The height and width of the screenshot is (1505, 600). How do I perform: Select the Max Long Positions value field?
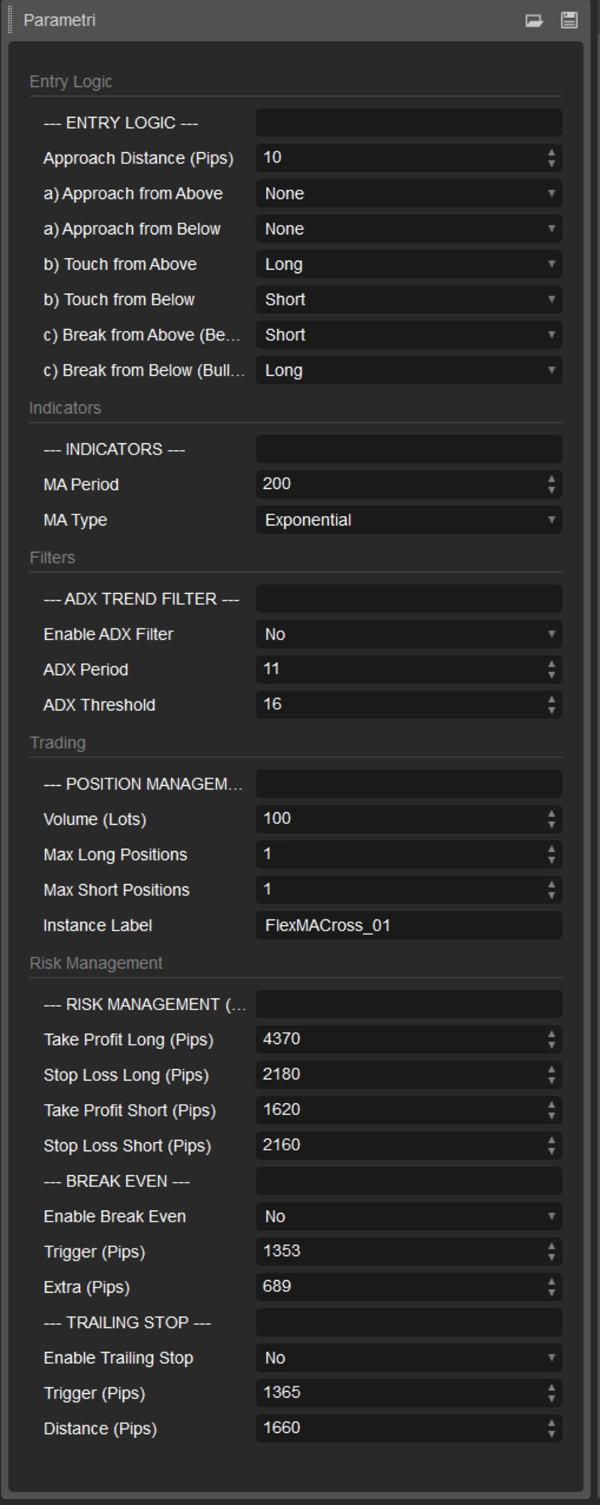(400, 855)
